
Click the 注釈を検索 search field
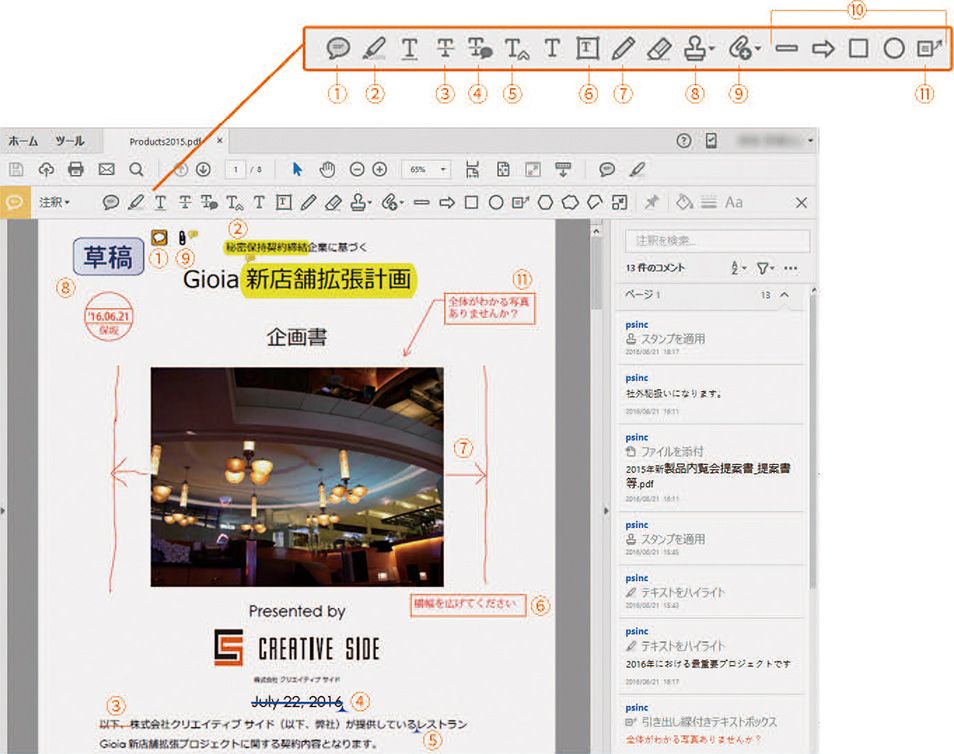717,241
